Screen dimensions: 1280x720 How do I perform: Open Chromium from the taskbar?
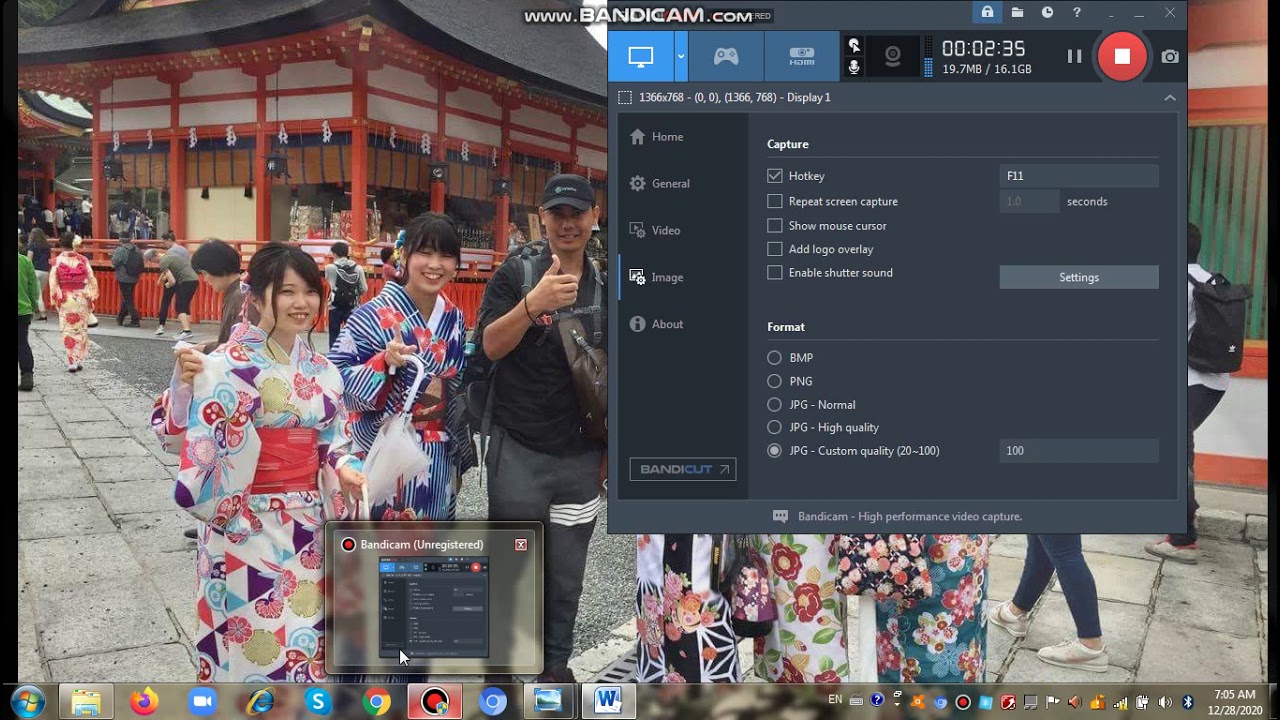(492, 702)
